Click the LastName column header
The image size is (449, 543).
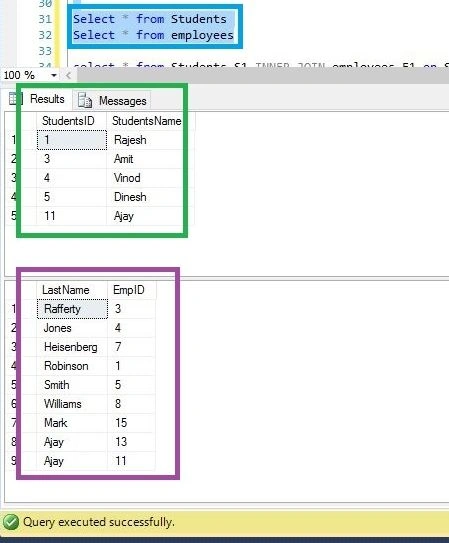(72, 290)
